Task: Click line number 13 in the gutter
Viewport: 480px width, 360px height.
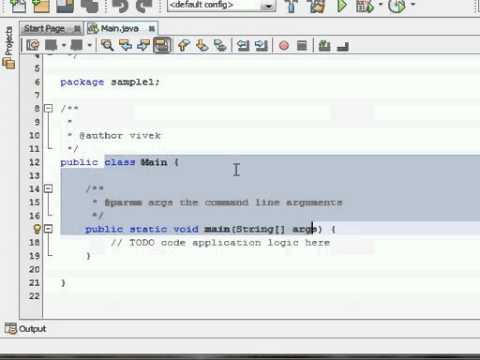Action: [34, 175]
